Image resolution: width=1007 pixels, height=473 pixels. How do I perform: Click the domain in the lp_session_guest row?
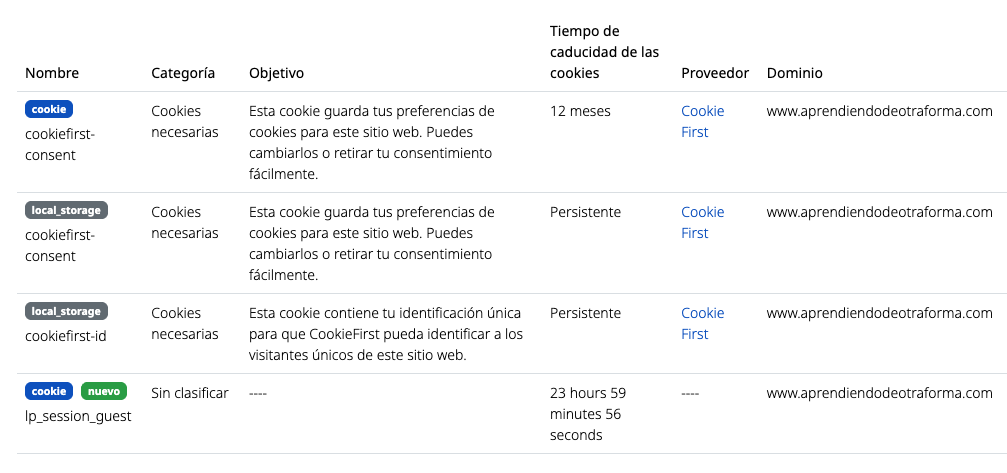click(x=879, y=393)
